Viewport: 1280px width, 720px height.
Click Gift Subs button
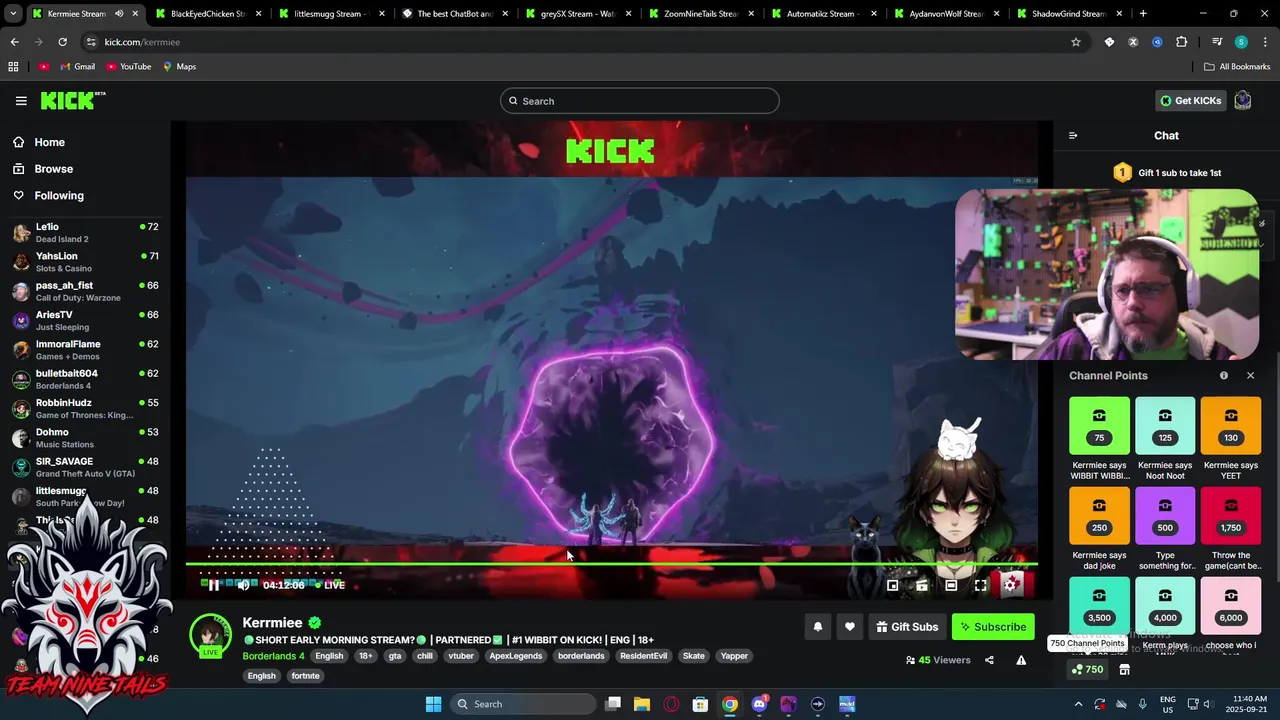click(x=907, y=627)
